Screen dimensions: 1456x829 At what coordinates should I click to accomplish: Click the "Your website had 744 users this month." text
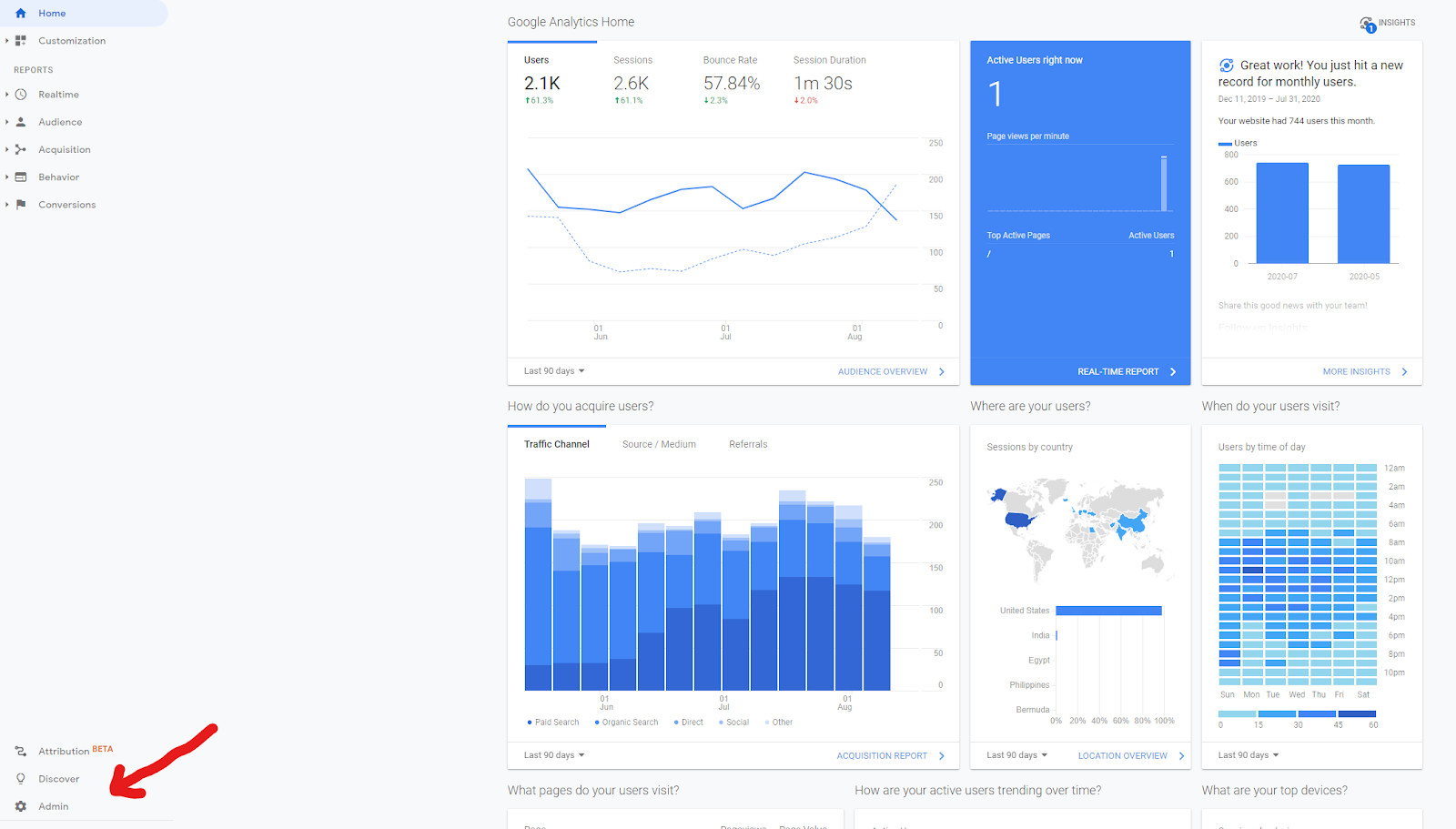[1297, 121]
